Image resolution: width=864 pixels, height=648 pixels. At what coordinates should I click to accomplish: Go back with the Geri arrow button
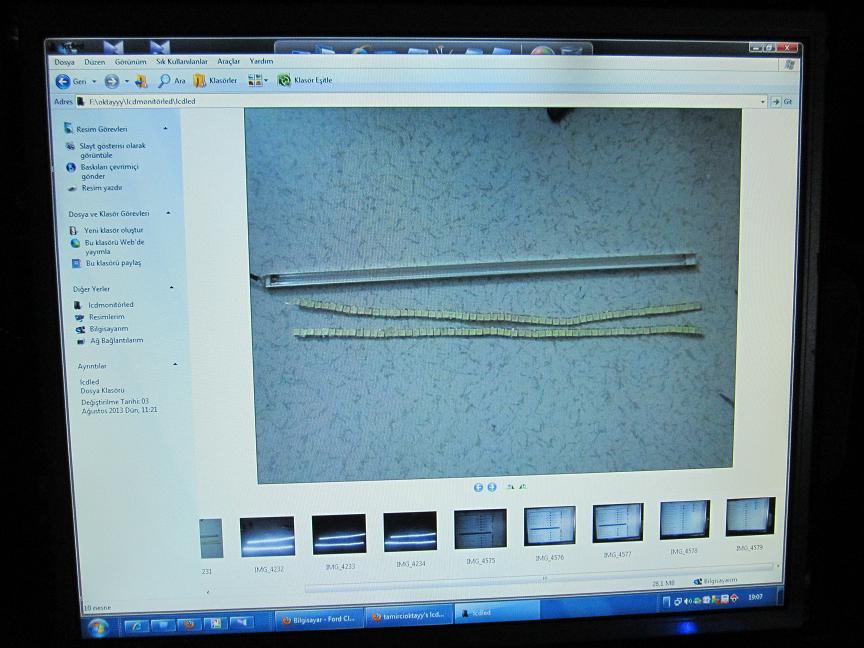point(63,82)
